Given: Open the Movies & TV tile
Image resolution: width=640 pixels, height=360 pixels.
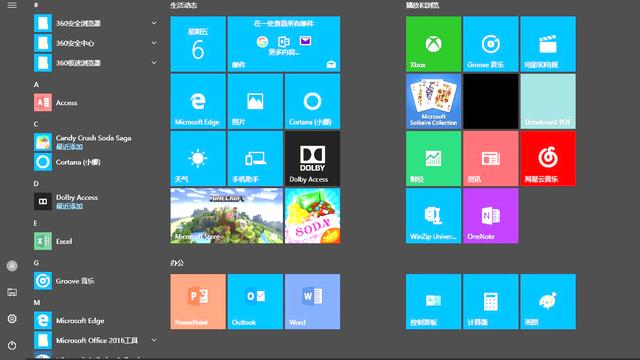Looking at the screenshot, I should pyautogui.click(x=548, y=44).
